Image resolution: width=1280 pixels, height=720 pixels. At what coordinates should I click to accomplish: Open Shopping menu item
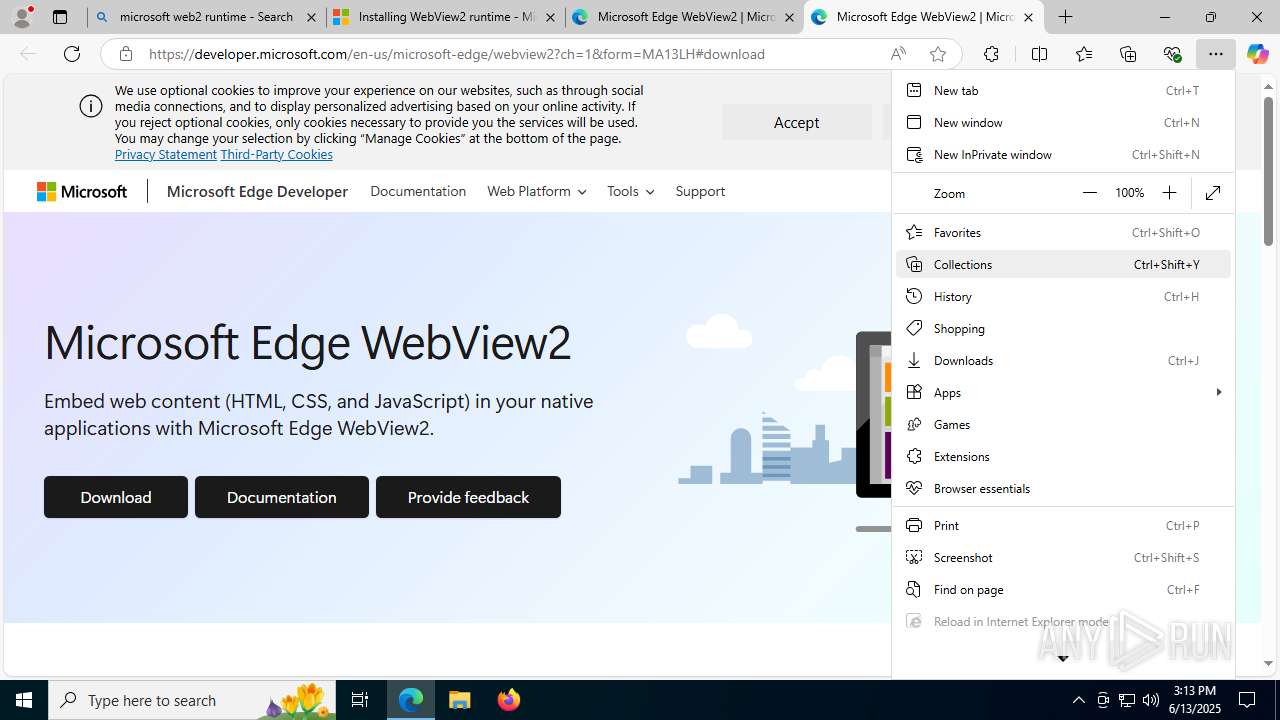coord(1063,328)
